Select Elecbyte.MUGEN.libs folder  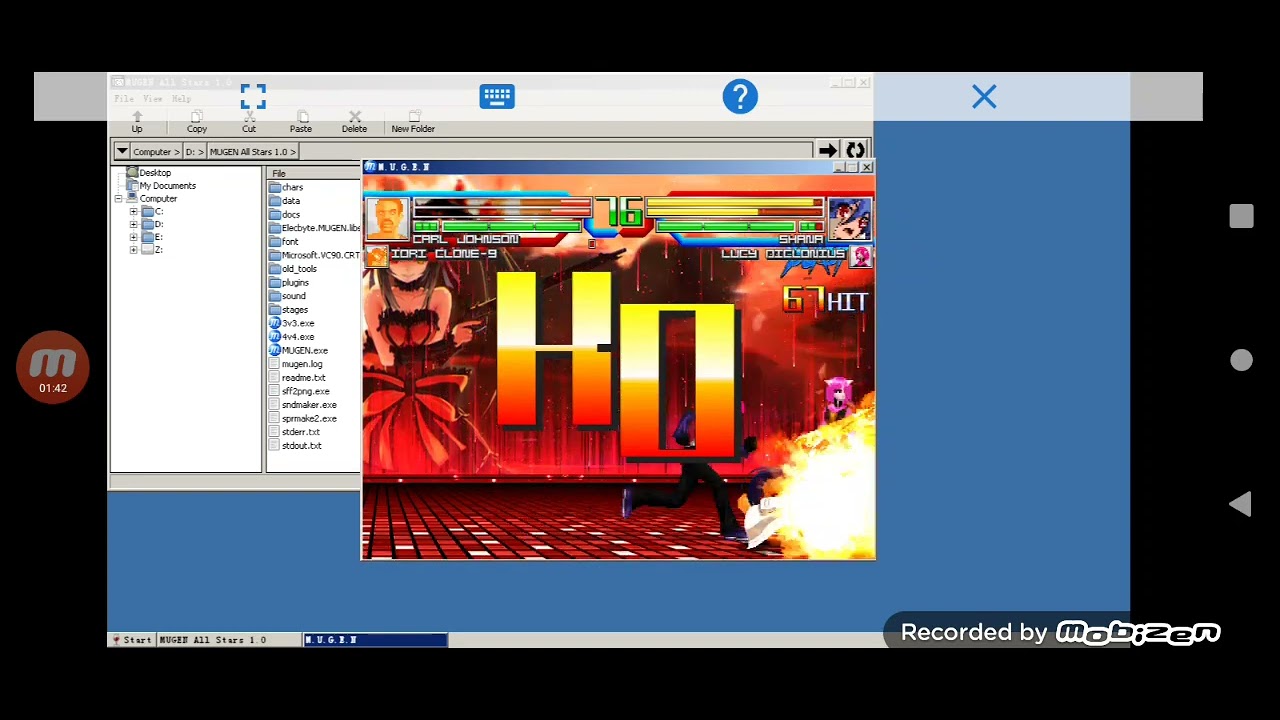(x=314, y=228)
